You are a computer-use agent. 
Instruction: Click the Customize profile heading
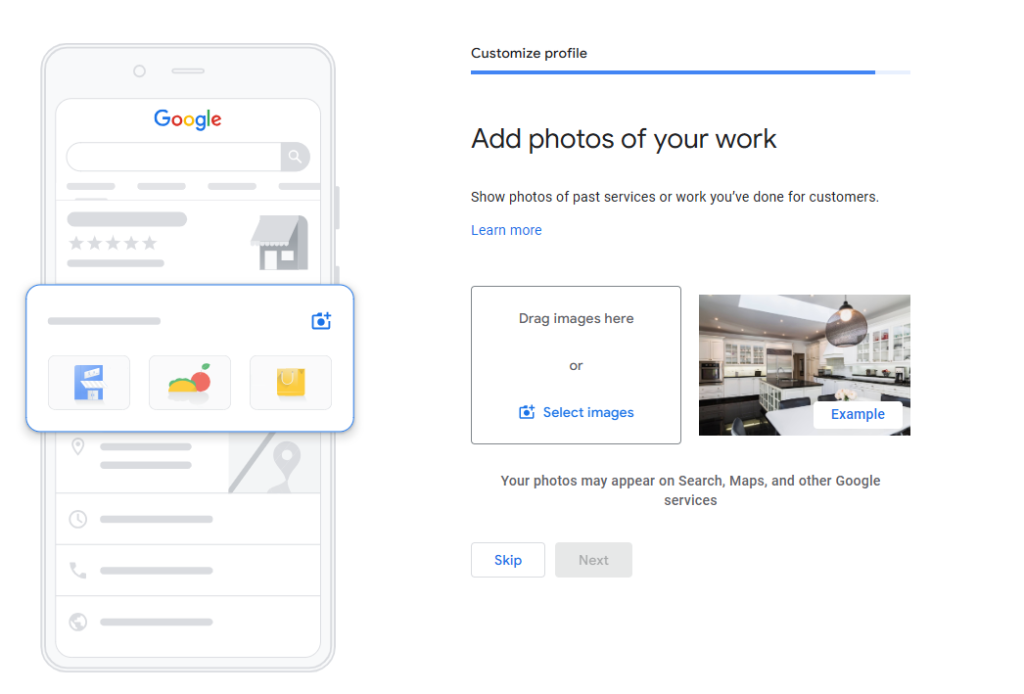pyautogui.click(x=528, y=53)
